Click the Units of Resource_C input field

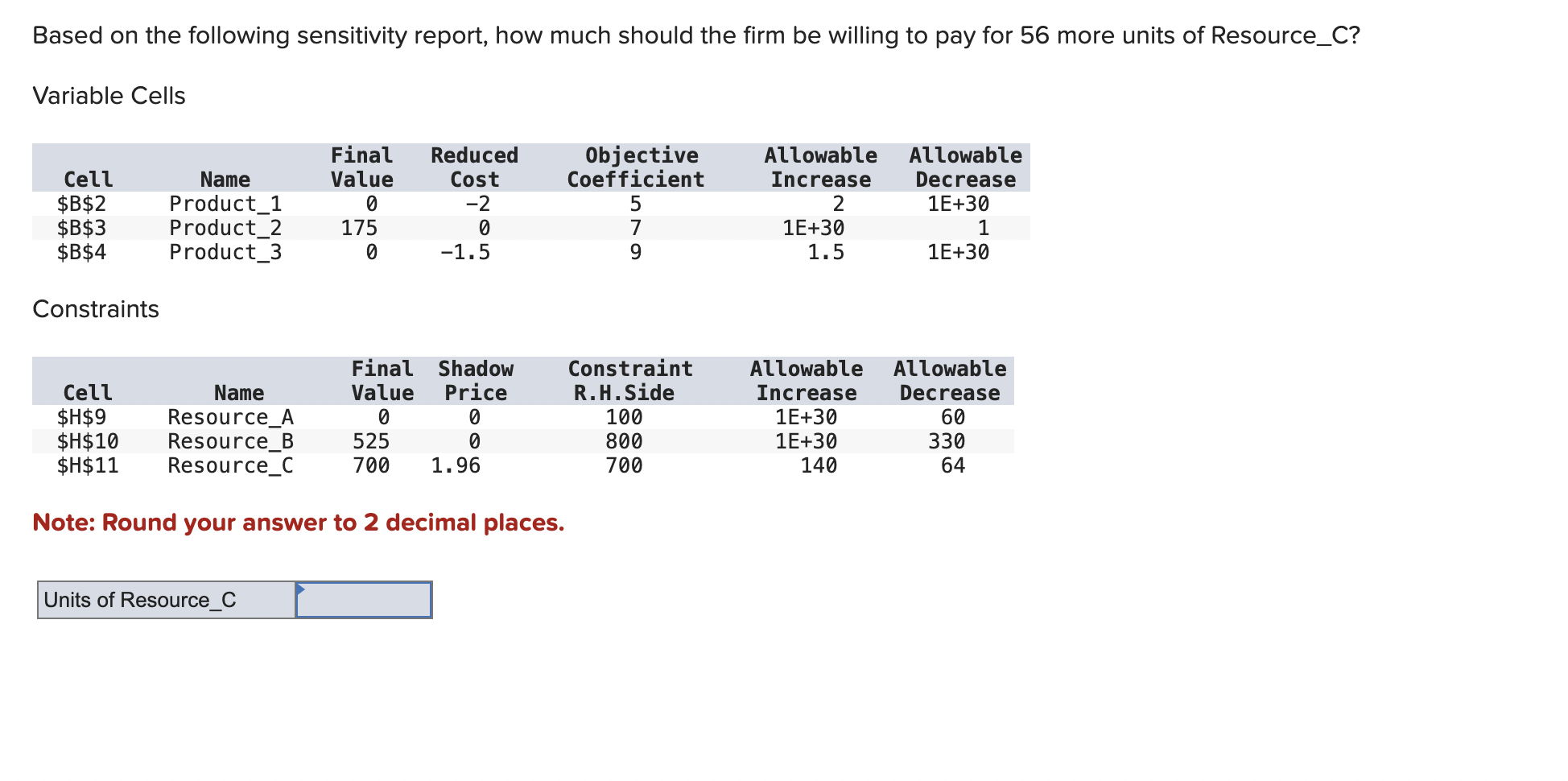363,599
